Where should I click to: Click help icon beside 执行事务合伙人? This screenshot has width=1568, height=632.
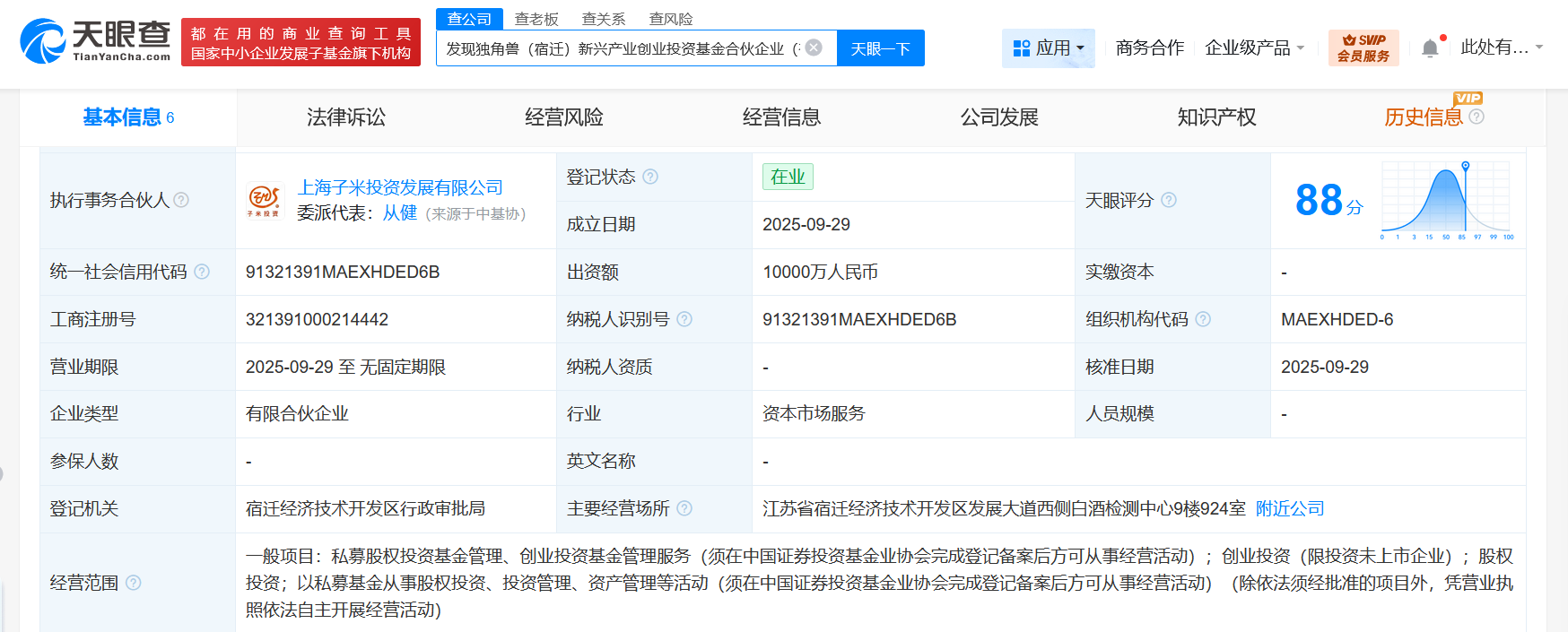(181, 200)
